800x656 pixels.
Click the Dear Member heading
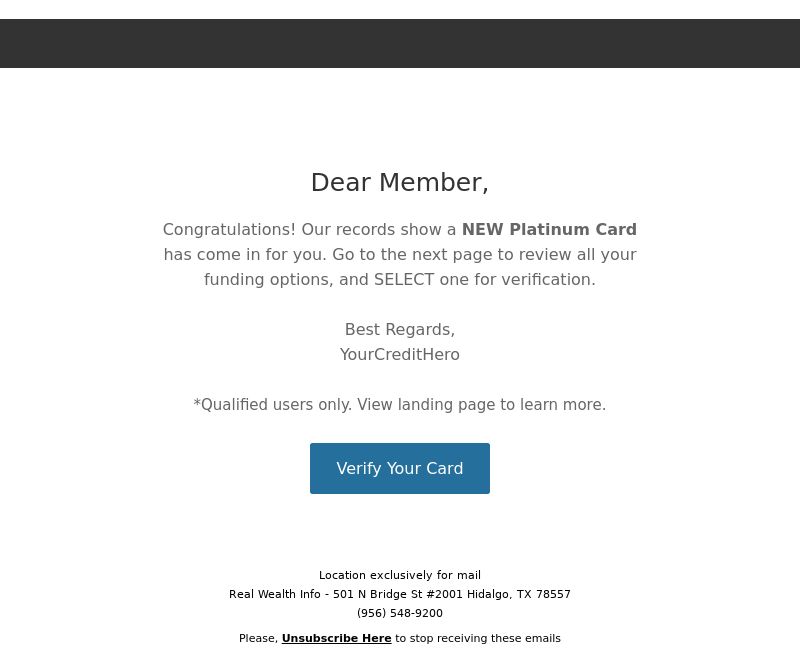click(400, 182)
